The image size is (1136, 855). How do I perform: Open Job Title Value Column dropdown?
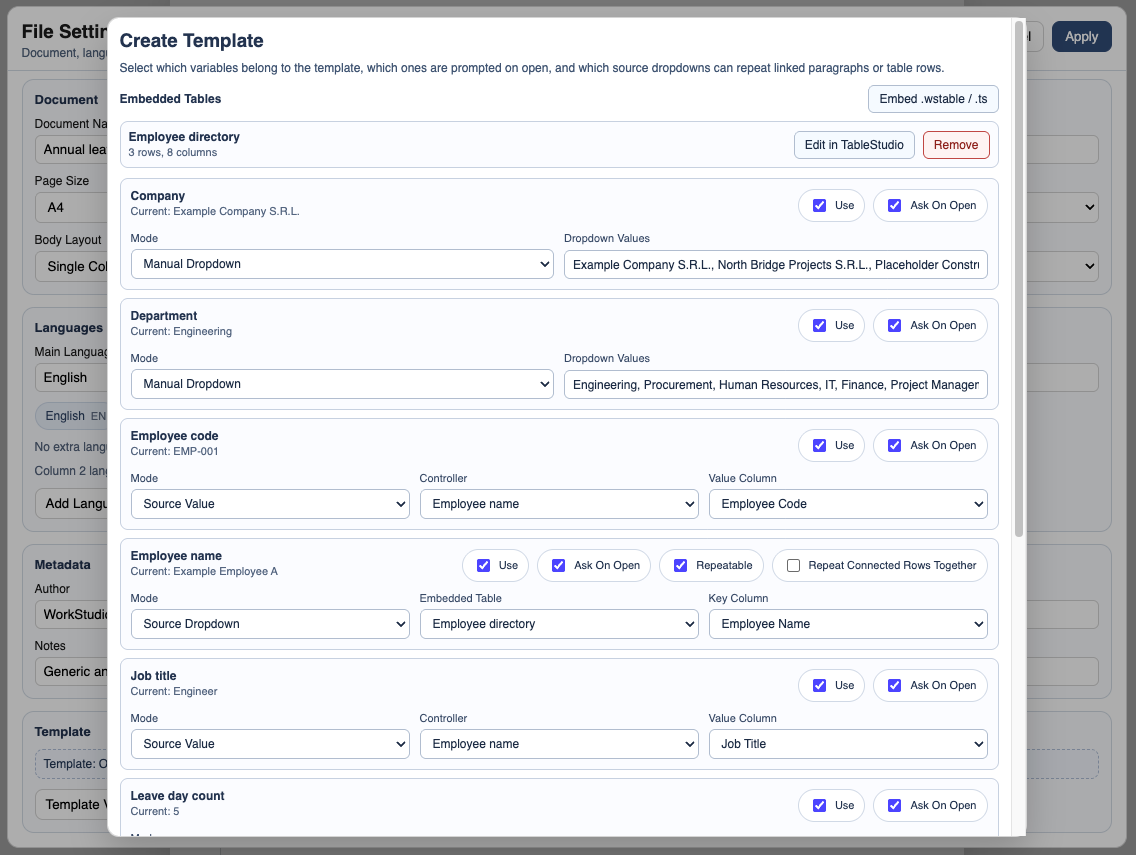(848, 743)
